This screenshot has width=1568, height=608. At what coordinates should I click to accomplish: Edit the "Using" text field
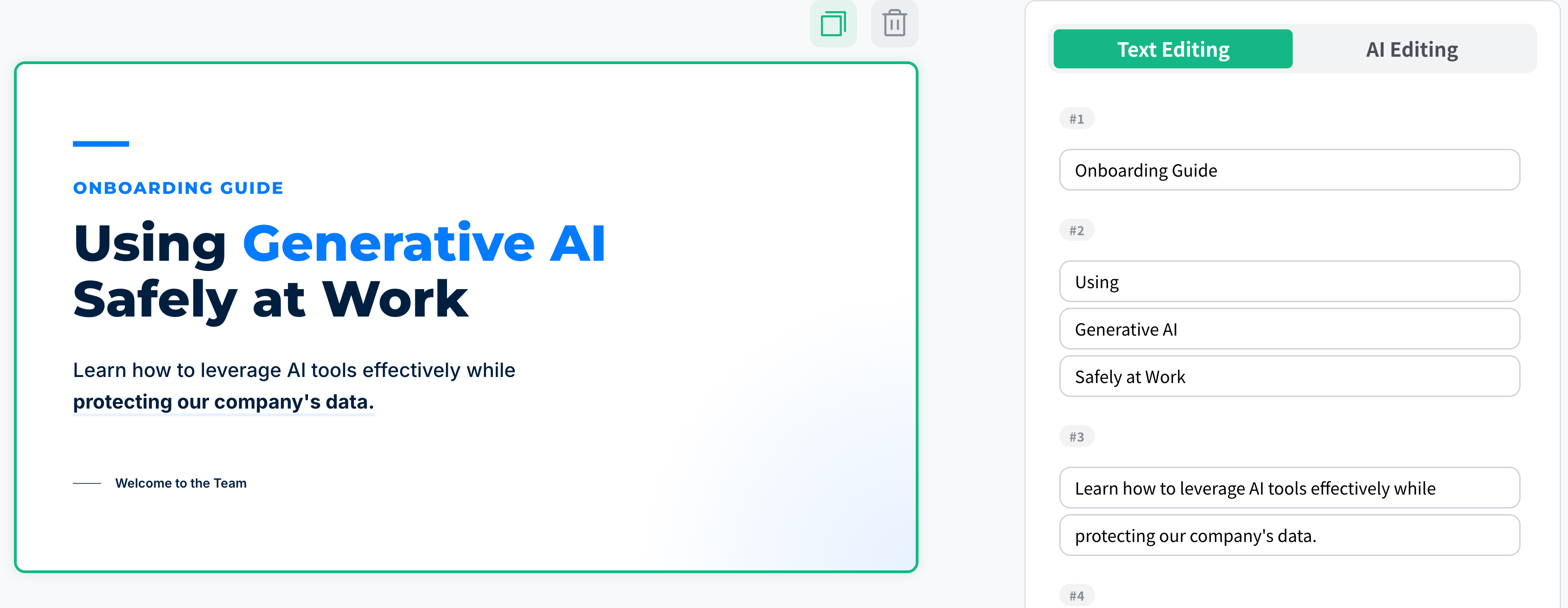1289,282
